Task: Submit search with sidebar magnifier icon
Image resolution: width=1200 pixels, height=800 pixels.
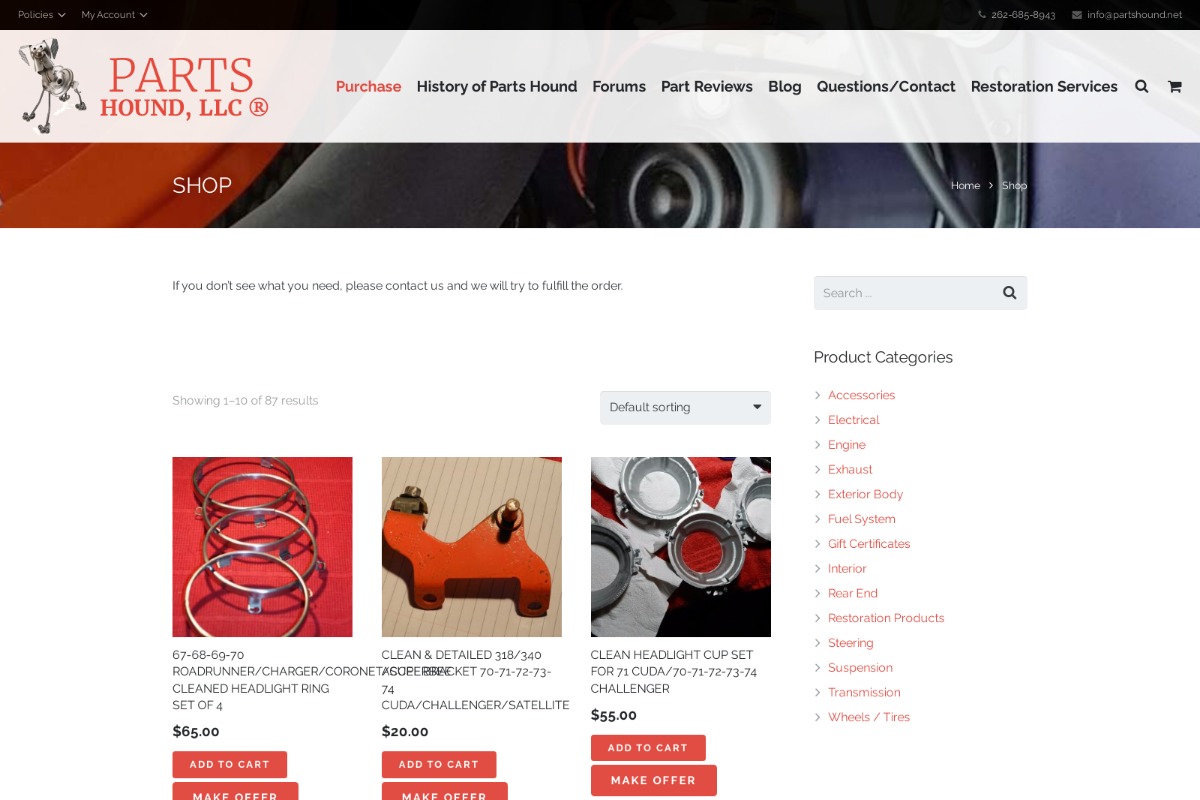Action: (1009, 293)
